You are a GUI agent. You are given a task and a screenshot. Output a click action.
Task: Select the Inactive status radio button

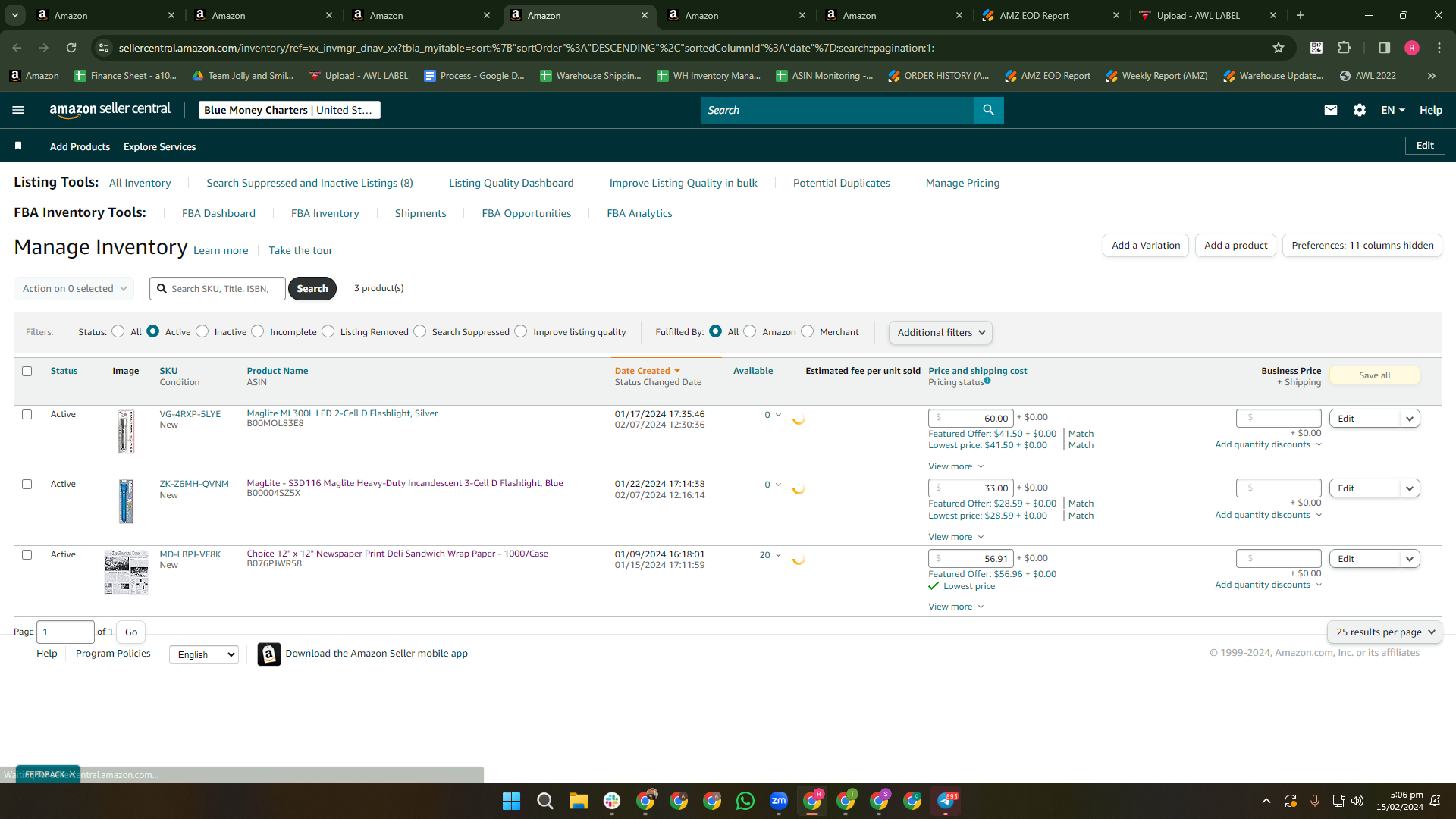[x=202, y=331]
